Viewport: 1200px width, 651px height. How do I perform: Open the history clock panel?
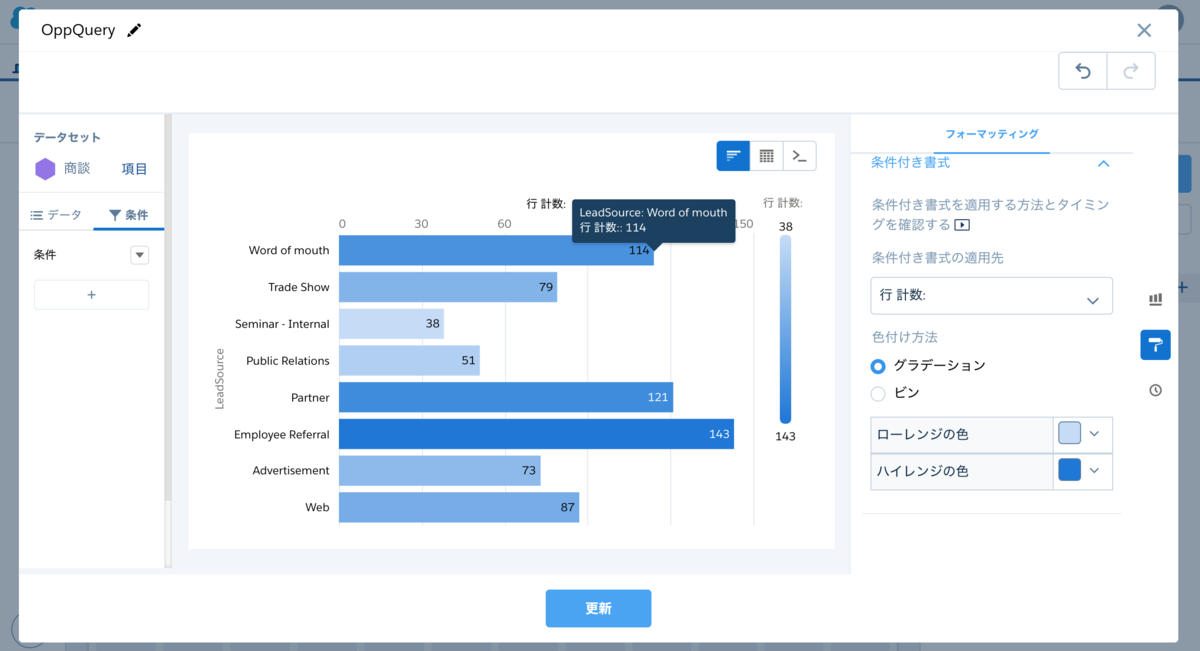(1156, 390)
